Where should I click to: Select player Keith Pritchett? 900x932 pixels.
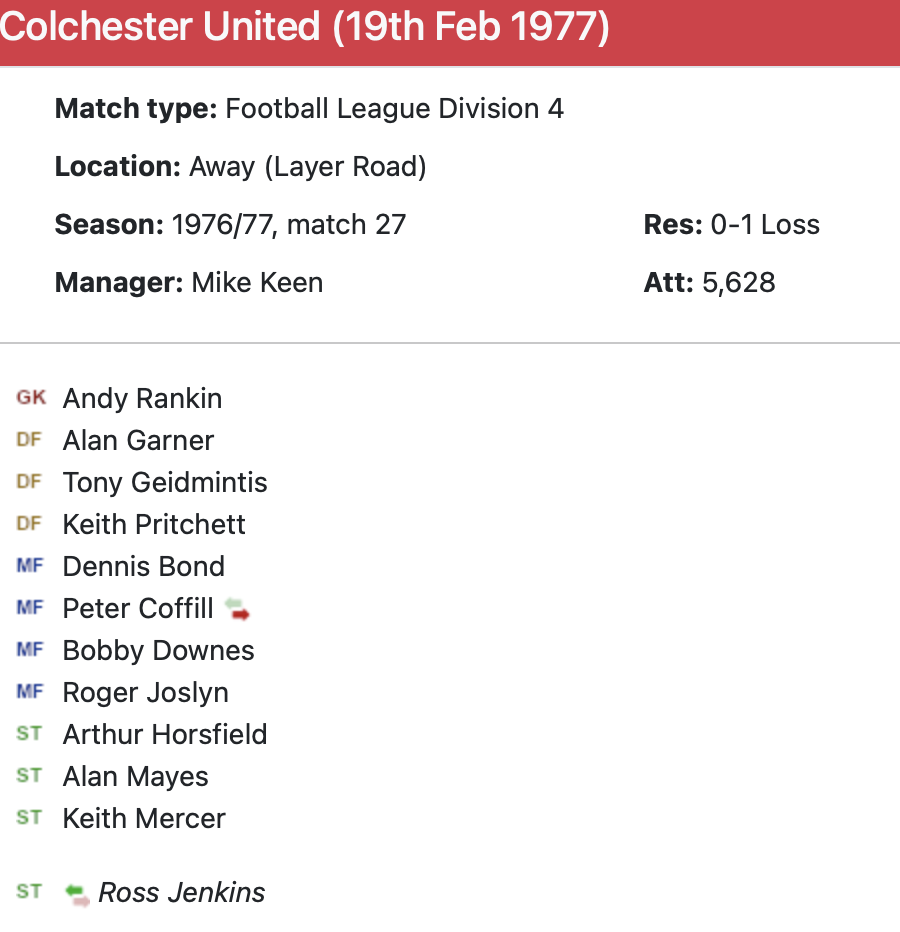[x=154, y=524]
